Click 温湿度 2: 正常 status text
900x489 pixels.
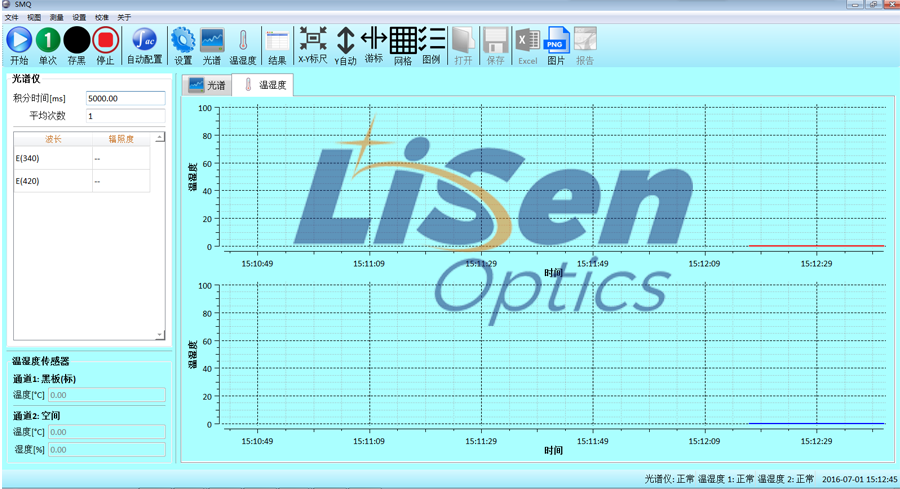[x=786, y=479]
